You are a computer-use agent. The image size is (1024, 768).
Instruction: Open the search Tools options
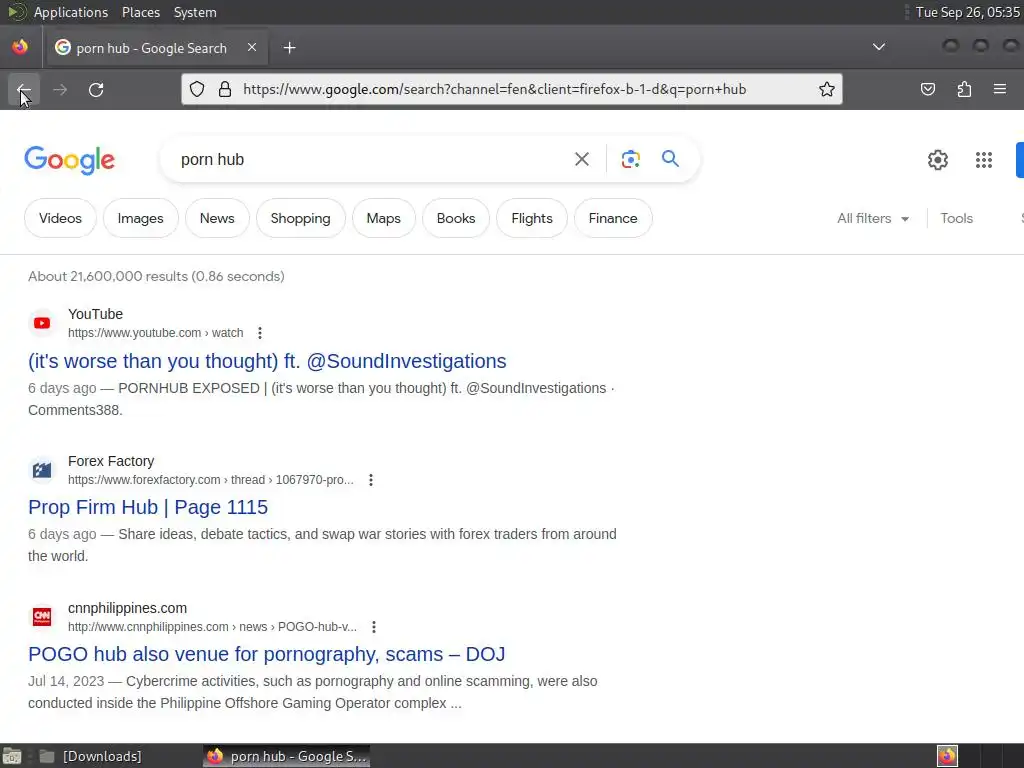pos(957,218)
